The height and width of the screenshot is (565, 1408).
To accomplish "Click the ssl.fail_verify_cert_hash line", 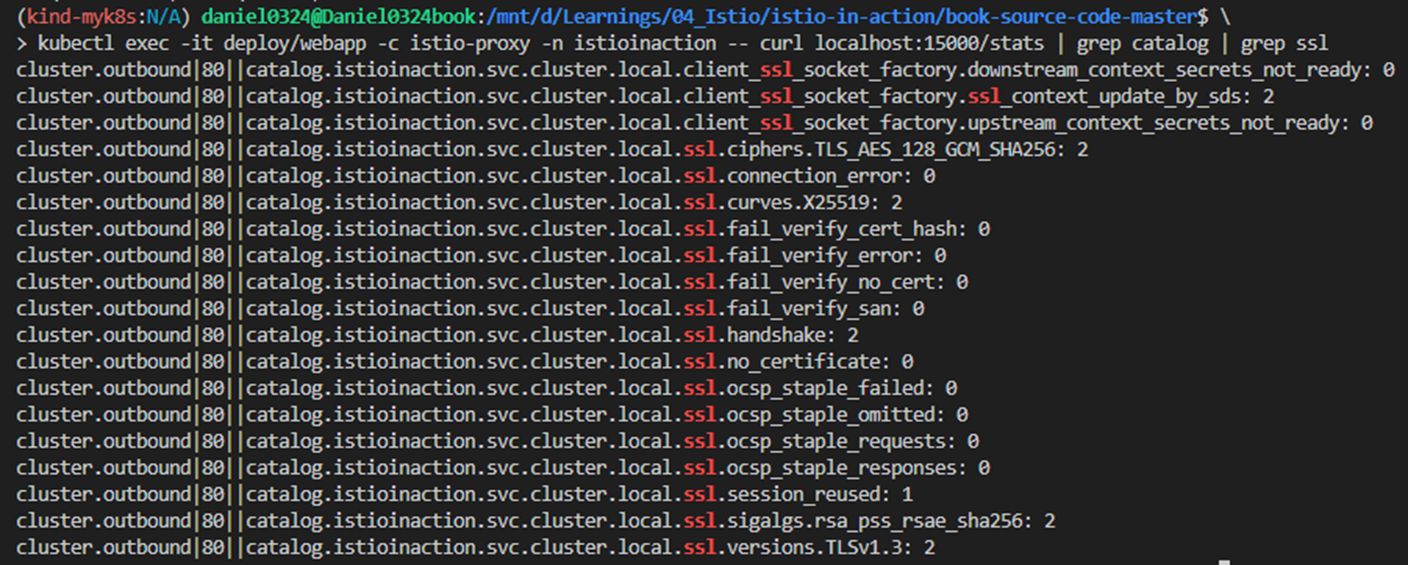I will 503,229.
